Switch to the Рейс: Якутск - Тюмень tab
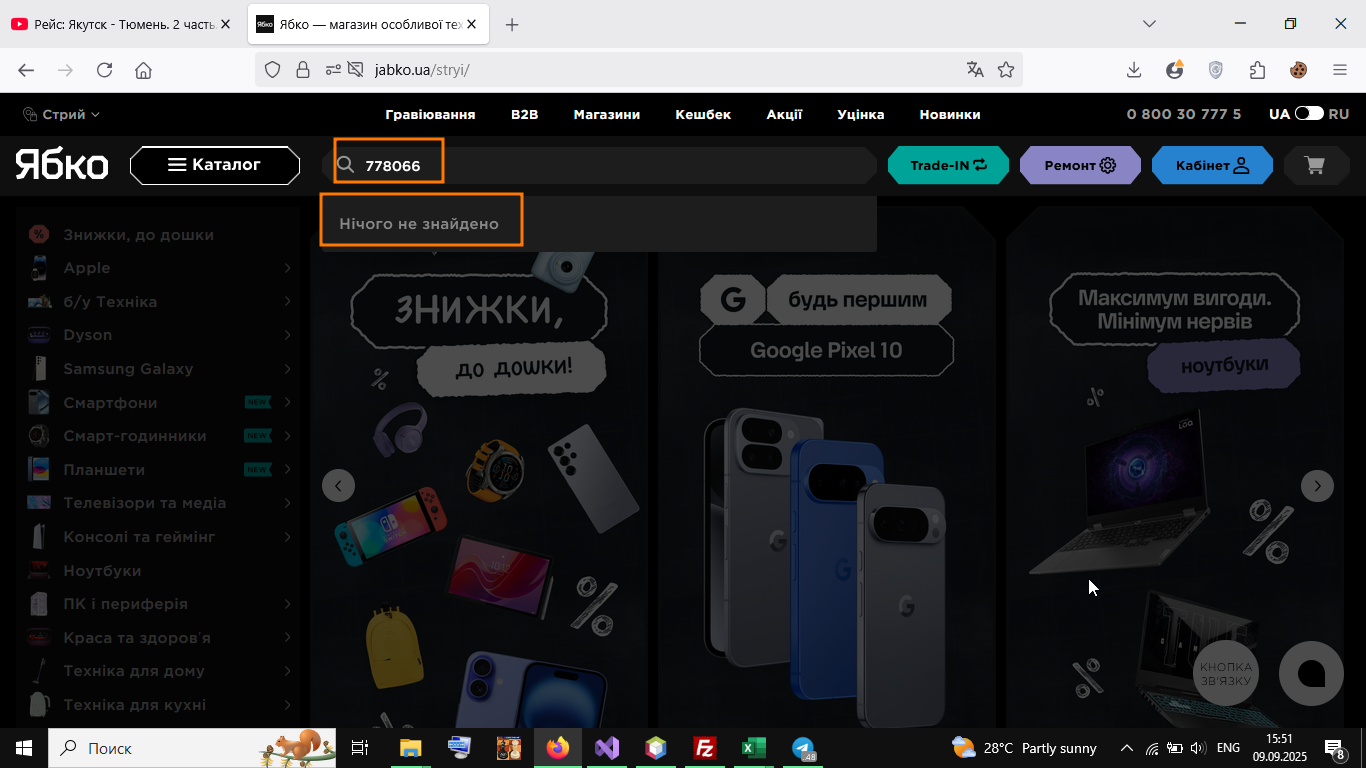The width and height of the screenshot is (1366, 768). coord(120,24)
